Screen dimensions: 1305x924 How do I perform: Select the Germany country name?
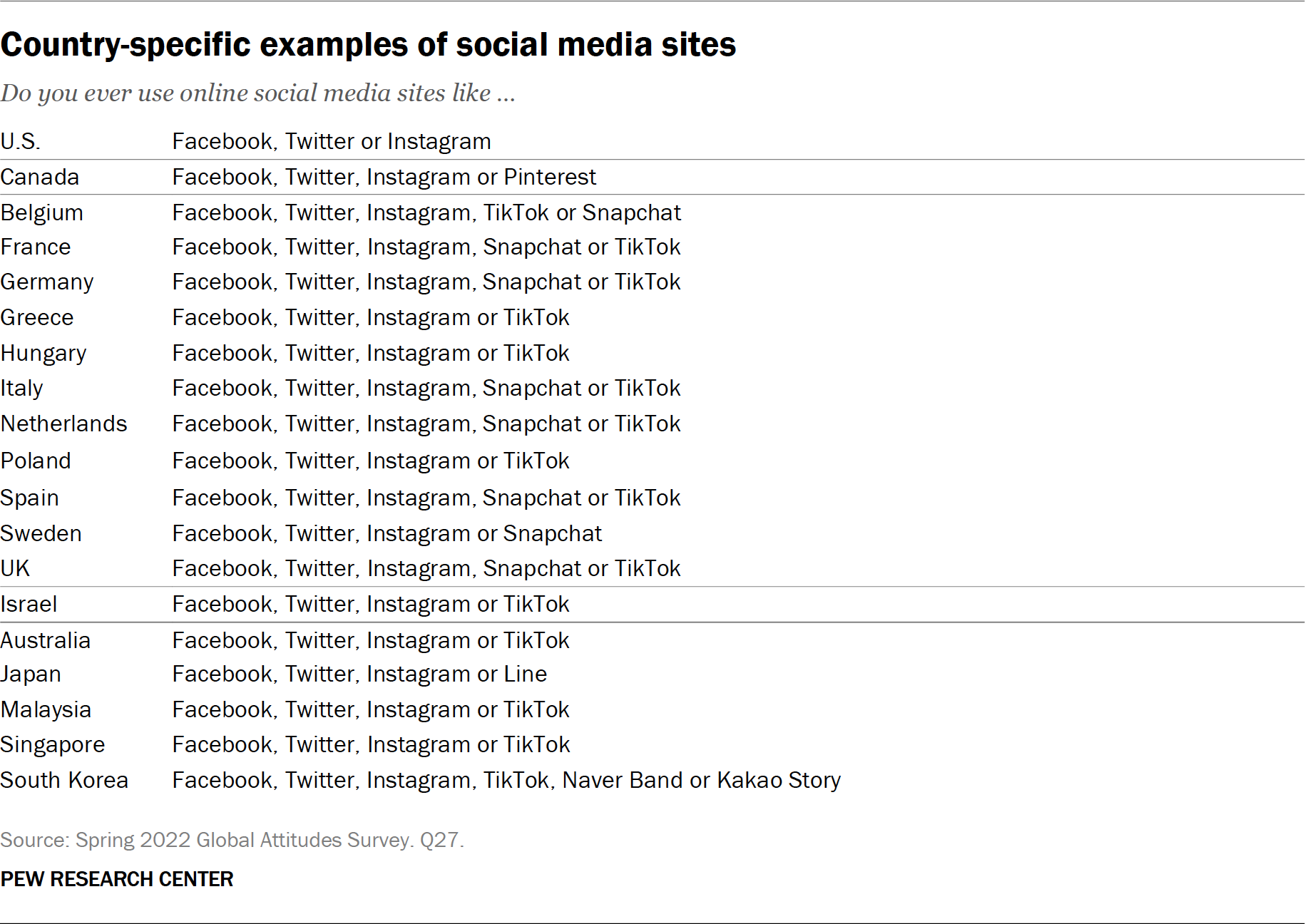[x=46, y=282]
